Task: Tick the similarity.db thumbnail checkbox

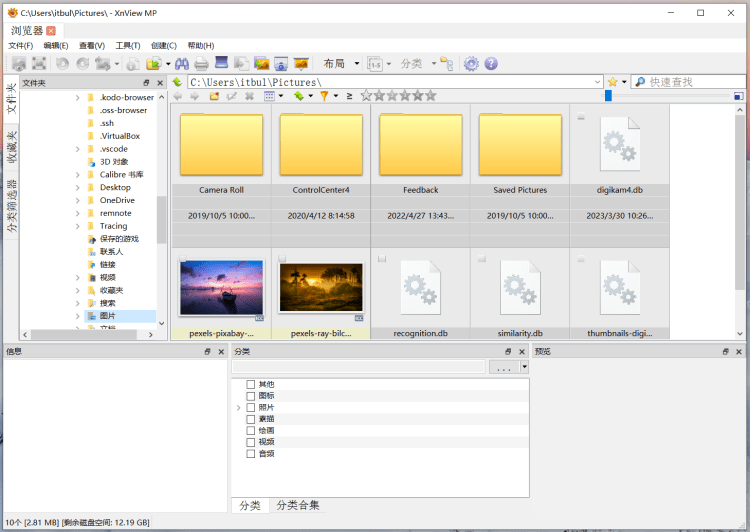Action: 482,259
